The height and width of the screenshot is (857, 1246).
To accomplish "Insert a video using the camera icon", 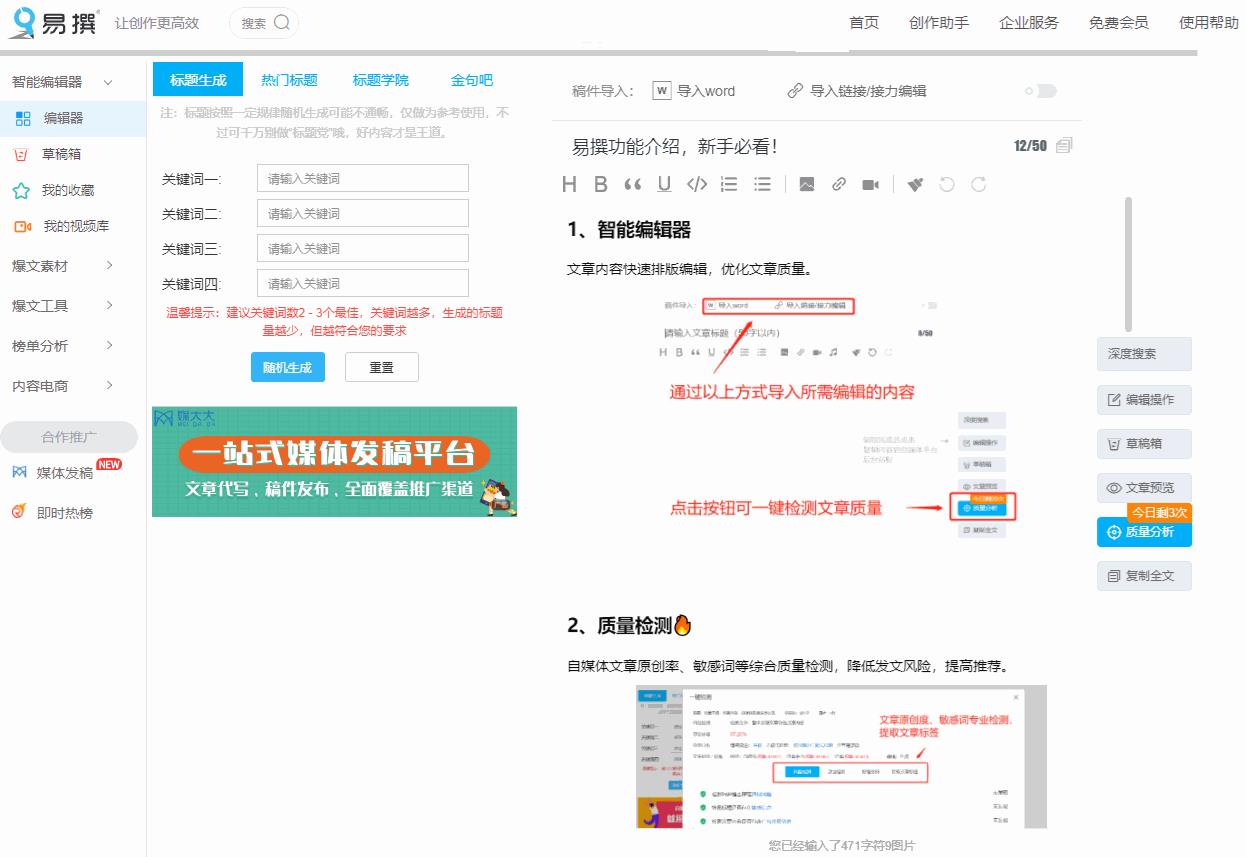I will [871, 184].
